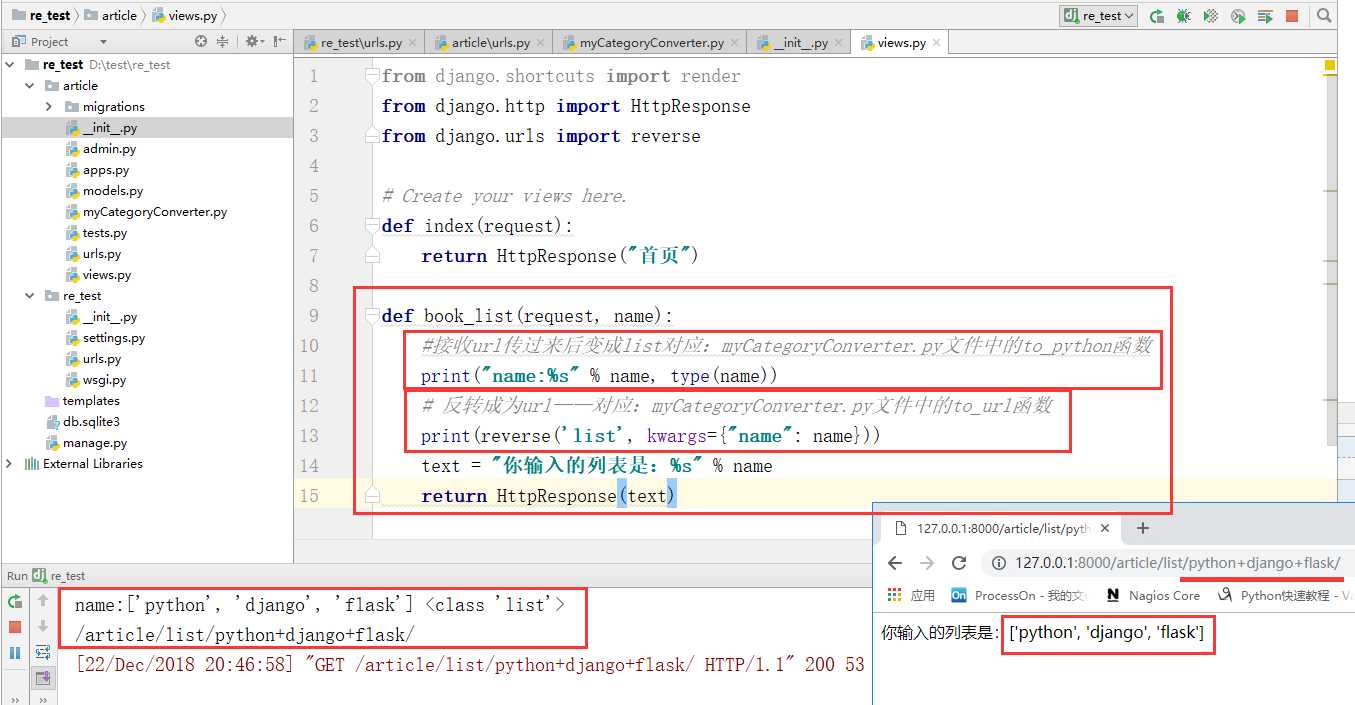Start debugging with the green bug icon
The height and width of the screenshot is (705, 1355).
click(x=1184, y=16)
